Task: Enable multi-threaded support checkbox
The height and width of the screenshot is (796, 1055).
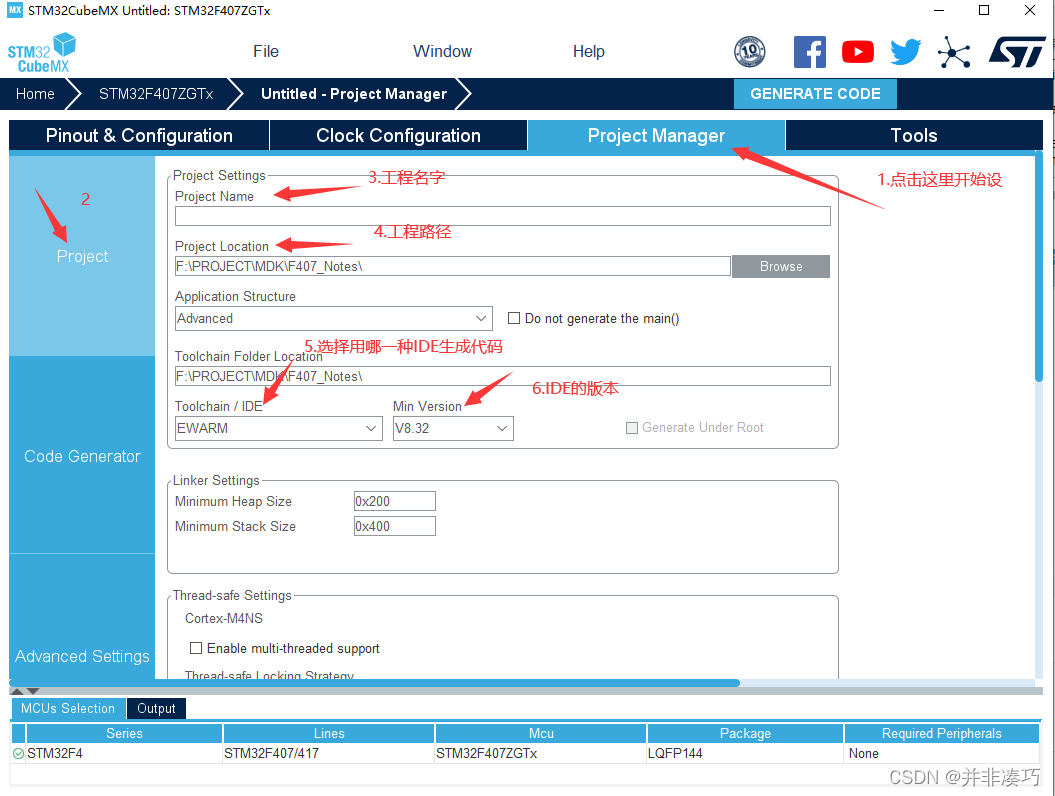Action: pyautogui.click(x=196, y=648)
